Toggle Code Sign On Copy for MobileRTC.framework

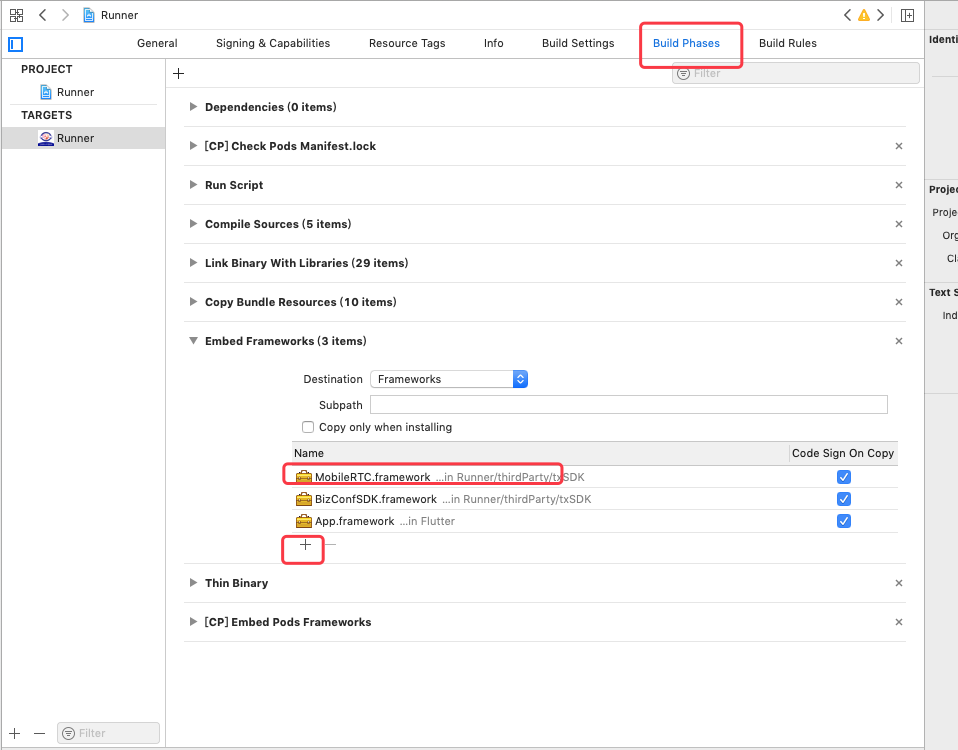point(844,477)
